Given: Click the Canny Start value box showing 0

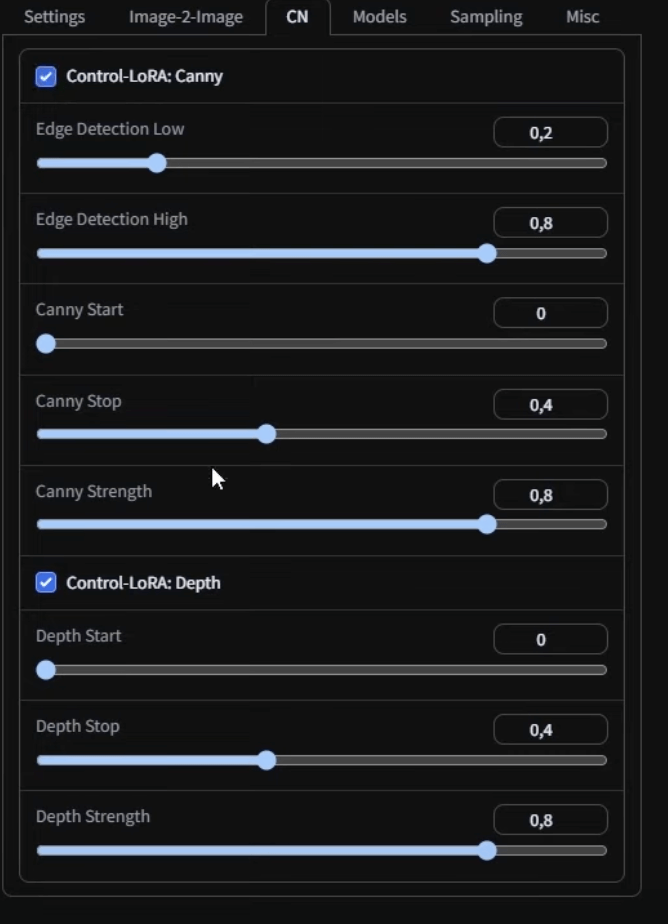Looking at the screenshot, I should (x=549, y=312).
